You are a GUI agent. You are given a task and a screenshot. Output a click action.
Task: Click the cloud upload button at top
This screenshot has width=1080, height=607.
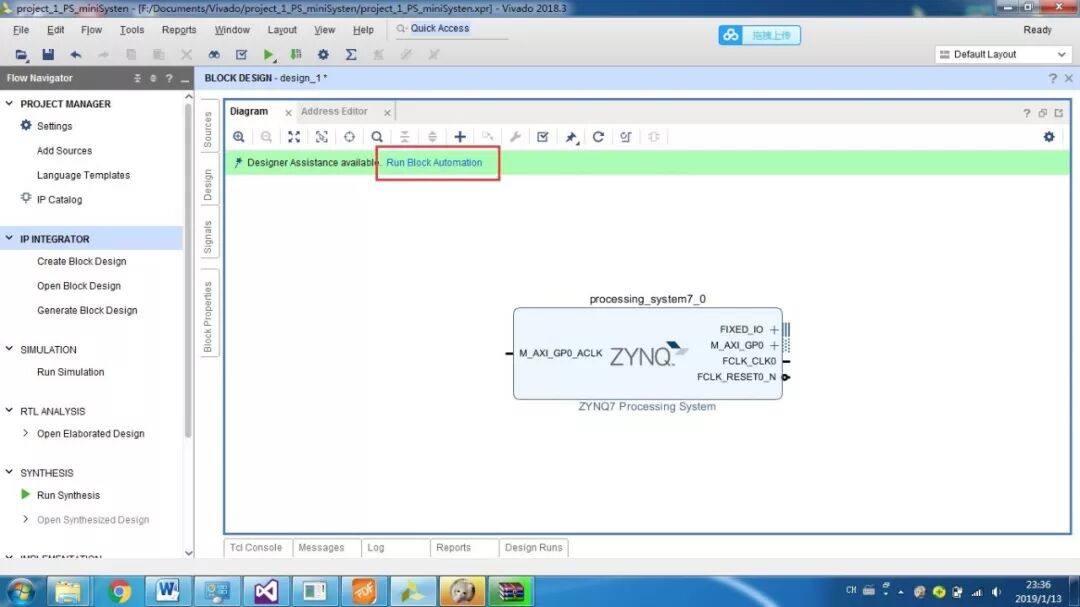coord(759,34)
